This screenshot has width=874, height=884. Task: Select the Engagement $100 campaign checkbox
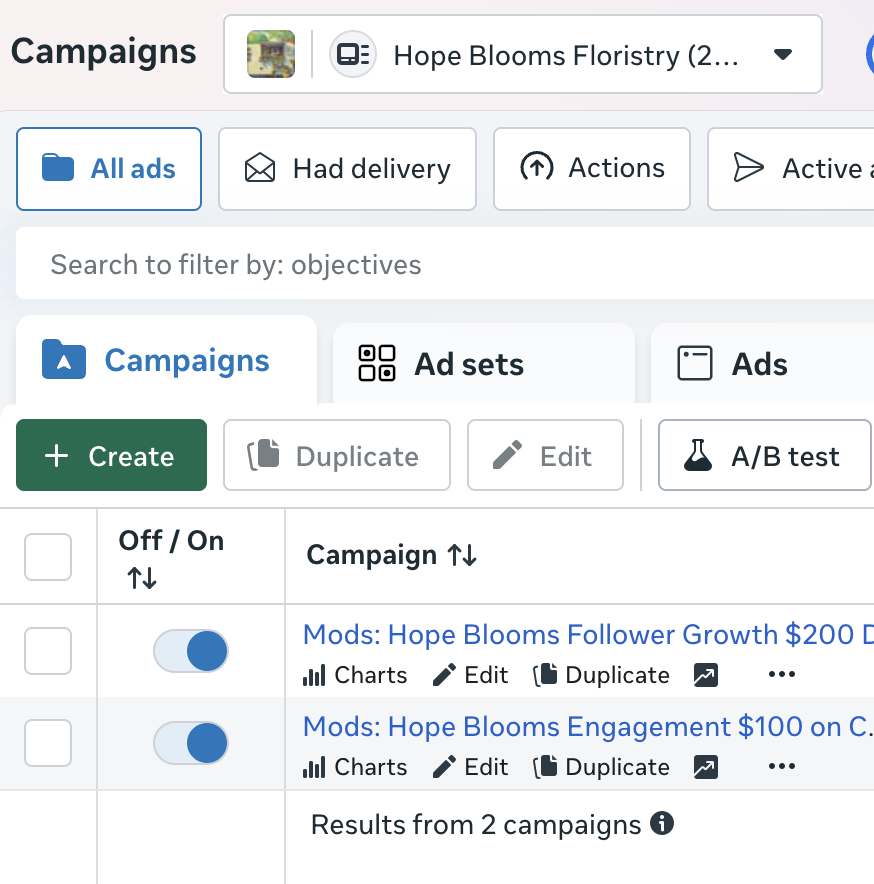coord(48,743)
